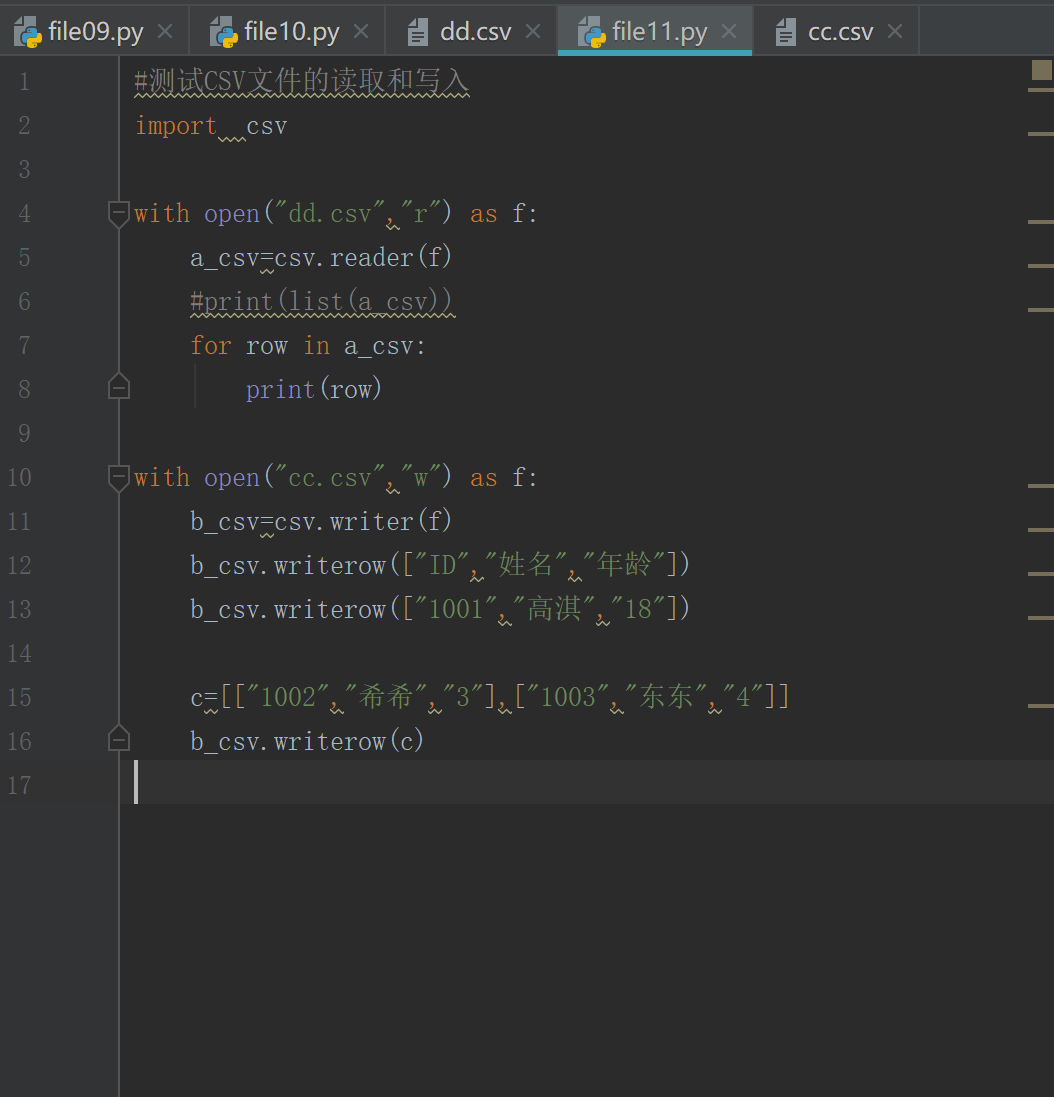Close the file10.py tab
This screenshot has width=1054, height=1097.
coord(361,31)
